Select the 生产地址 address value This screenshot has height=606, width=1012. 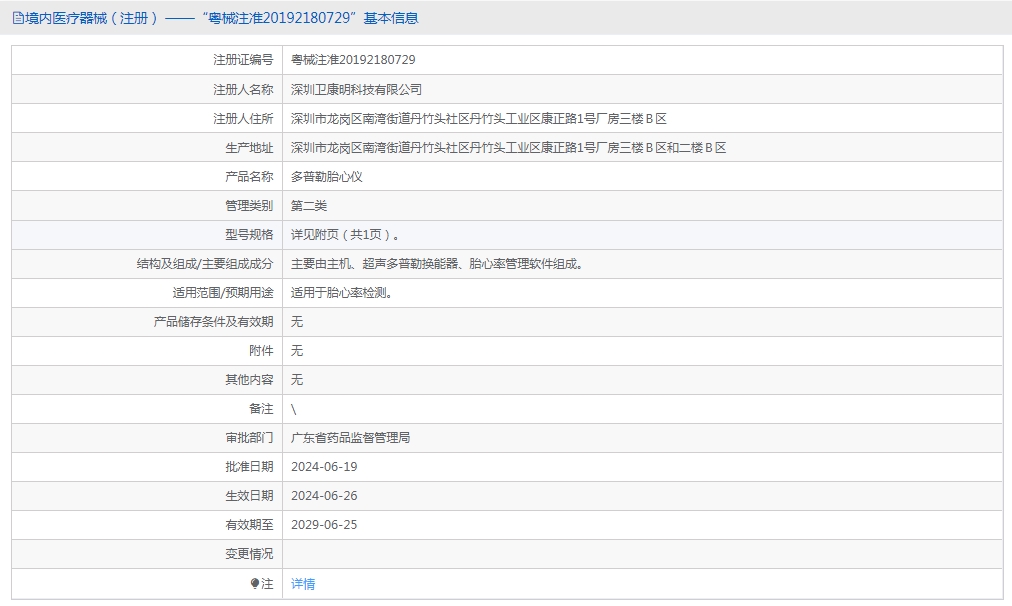[508, 147]
